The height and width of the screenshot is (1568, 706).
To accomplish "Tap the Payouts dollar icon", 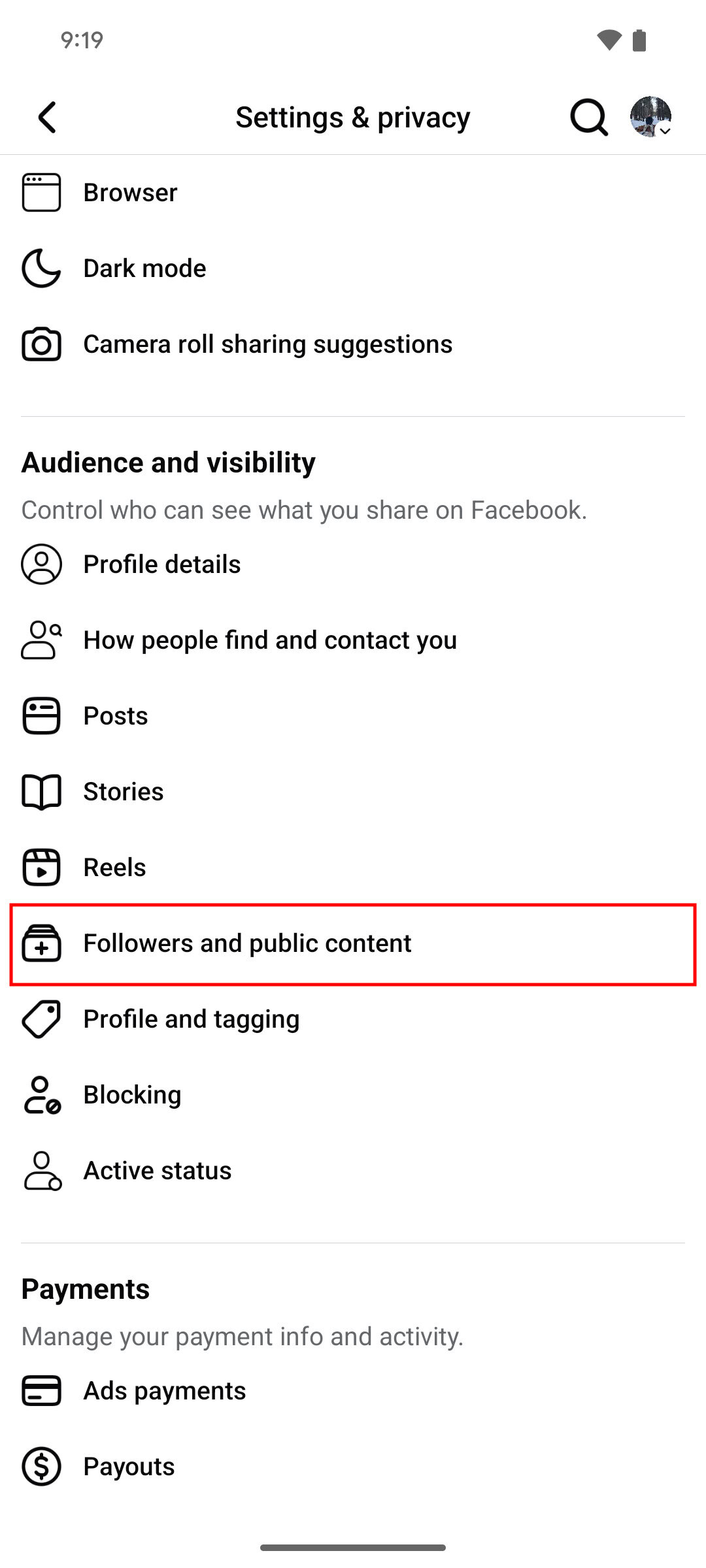I will click(41, 1467).
